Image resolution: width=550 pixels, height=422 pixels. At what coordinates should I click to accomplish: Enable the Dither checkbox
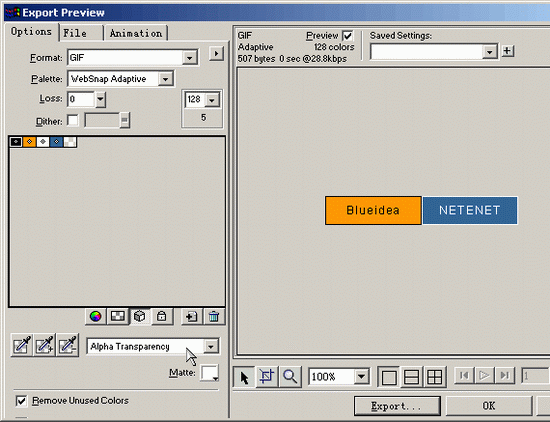click(73, 121)
